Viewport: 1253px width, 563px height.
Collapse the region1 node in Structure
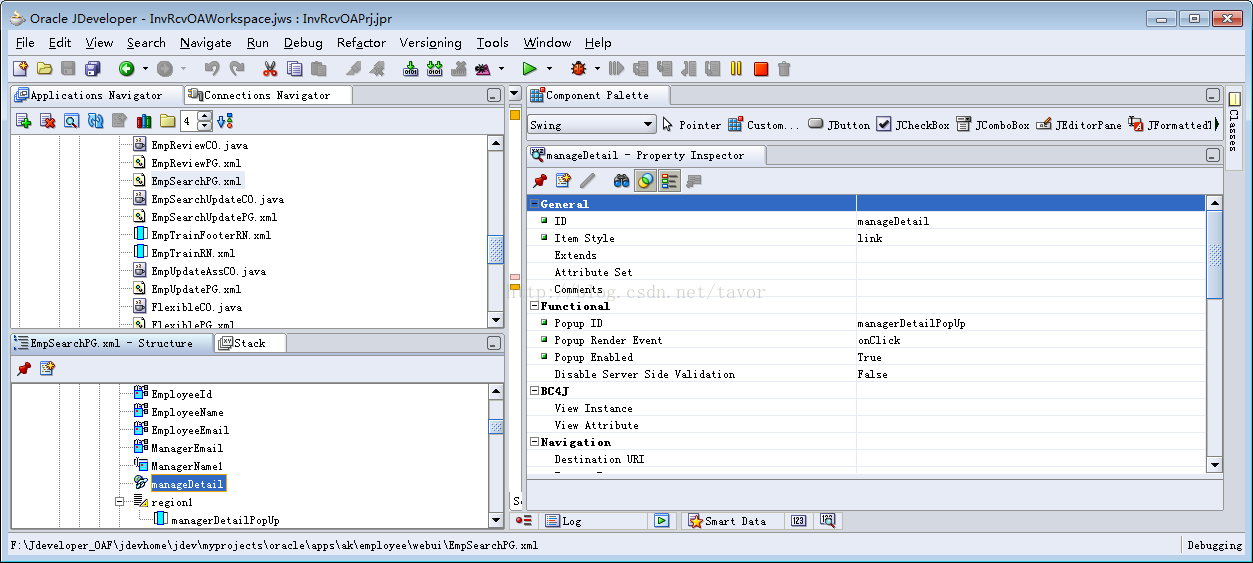119,502
